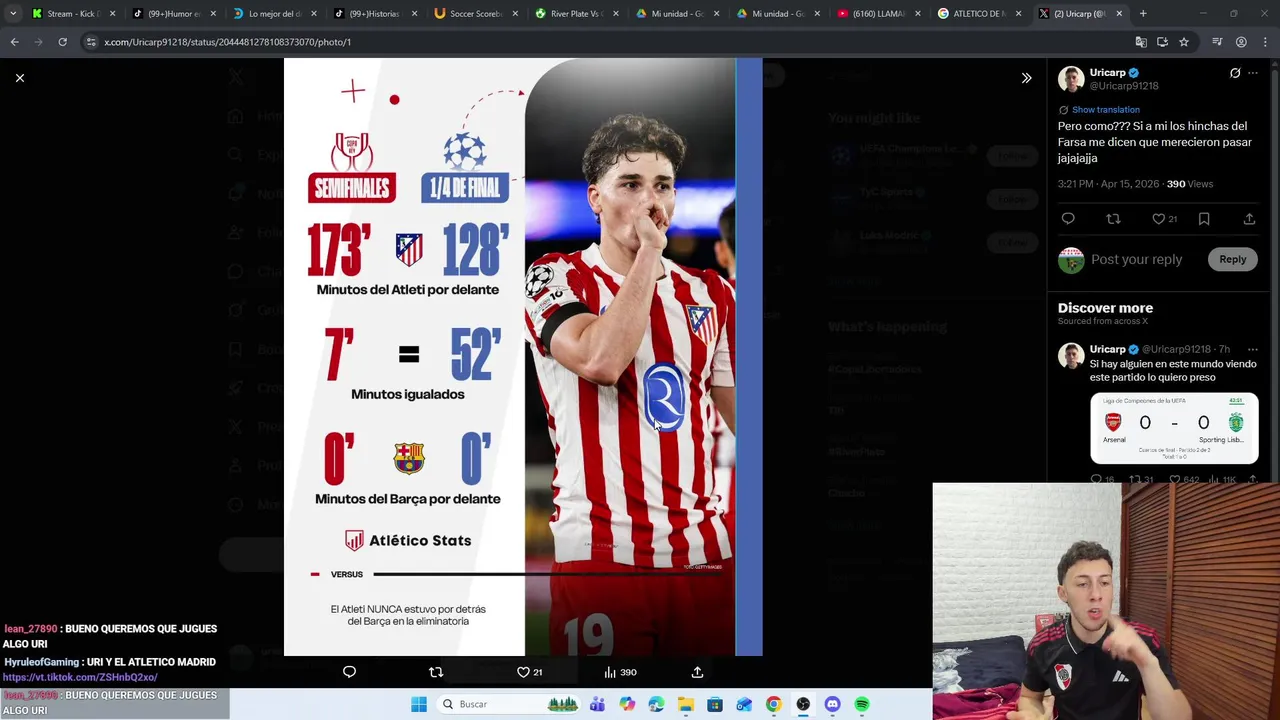Open Arsenal vs Sporting scoreboard image

pyautogui.click(x=1174, y=429)
